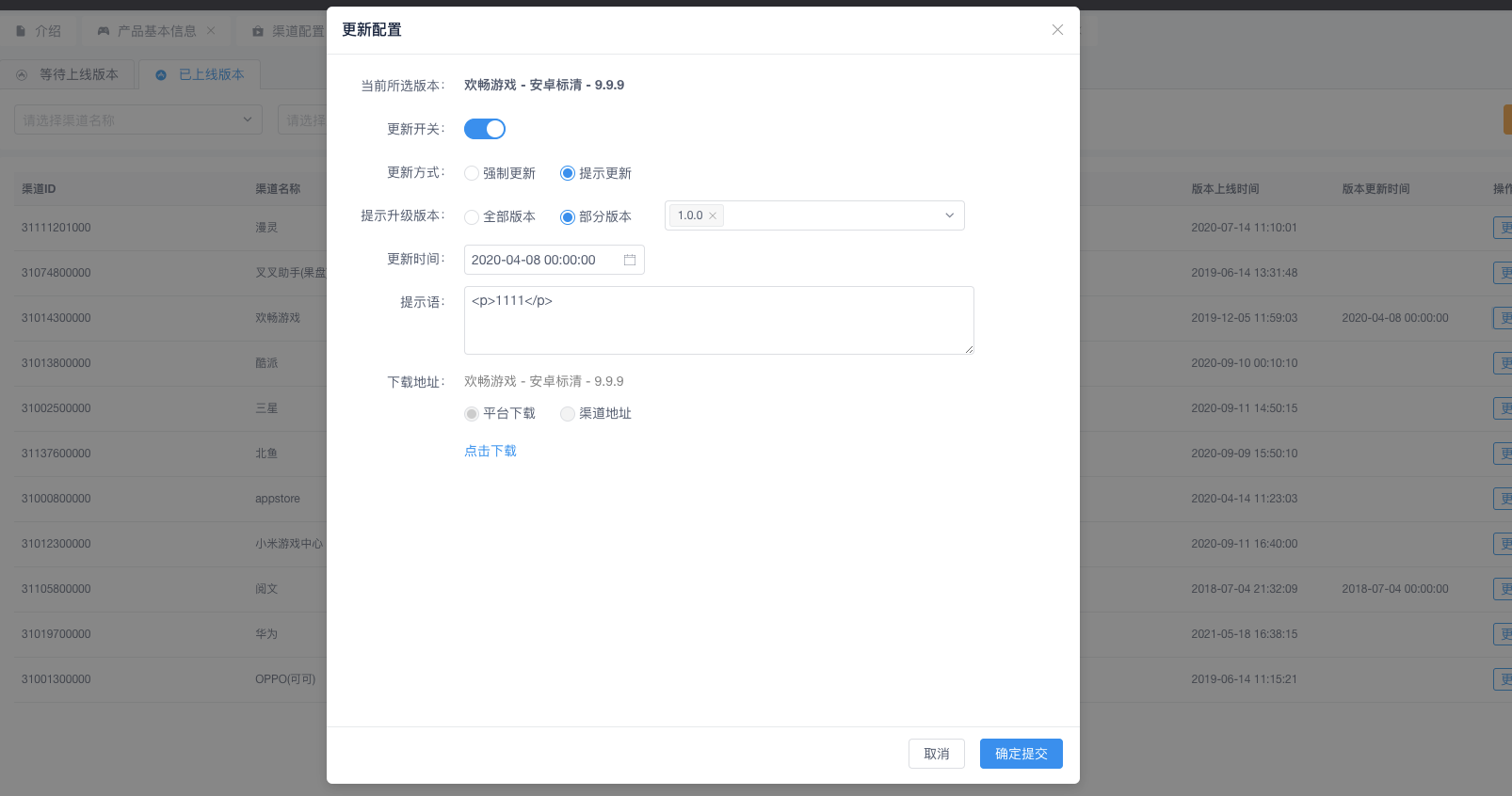Select 提示更新 radio option
This screenshot has height=796, width=1512.
pos(568,173)
